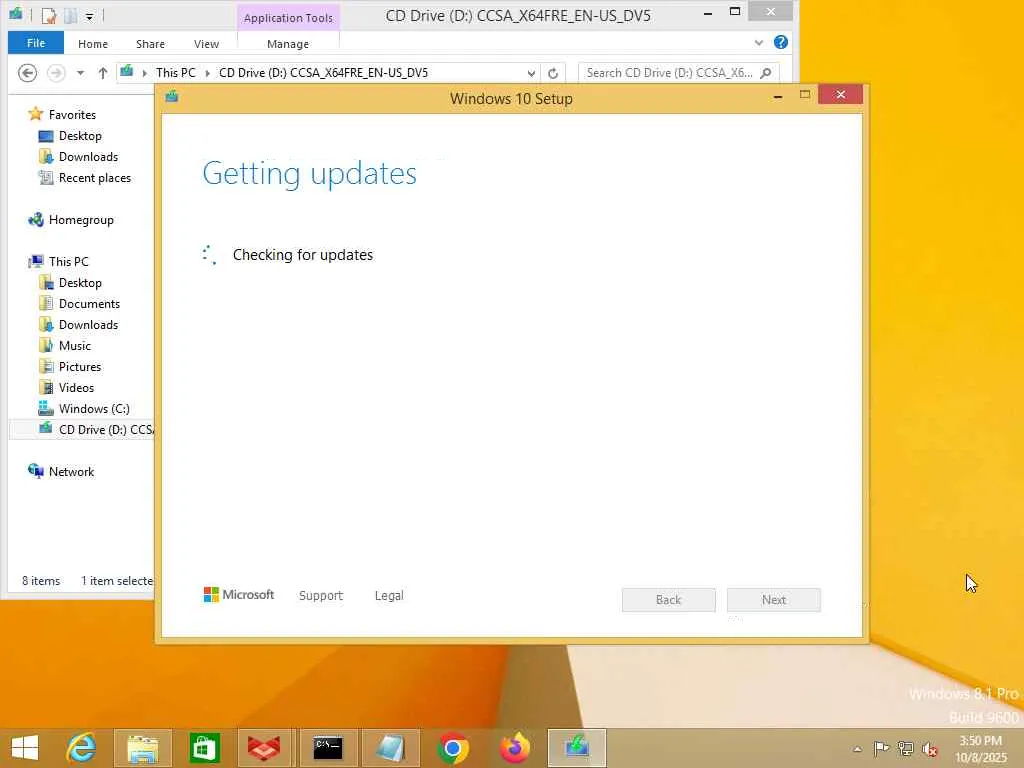
Task: Select Favorites in the navigation pane
Action: pyautogui.click(x=72, y=114)
